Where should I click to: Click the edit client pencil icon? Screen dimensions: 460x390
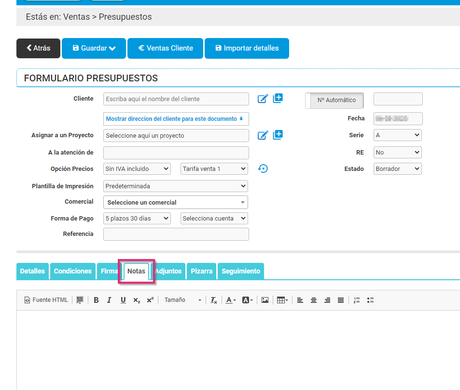[x=262, y=99]
